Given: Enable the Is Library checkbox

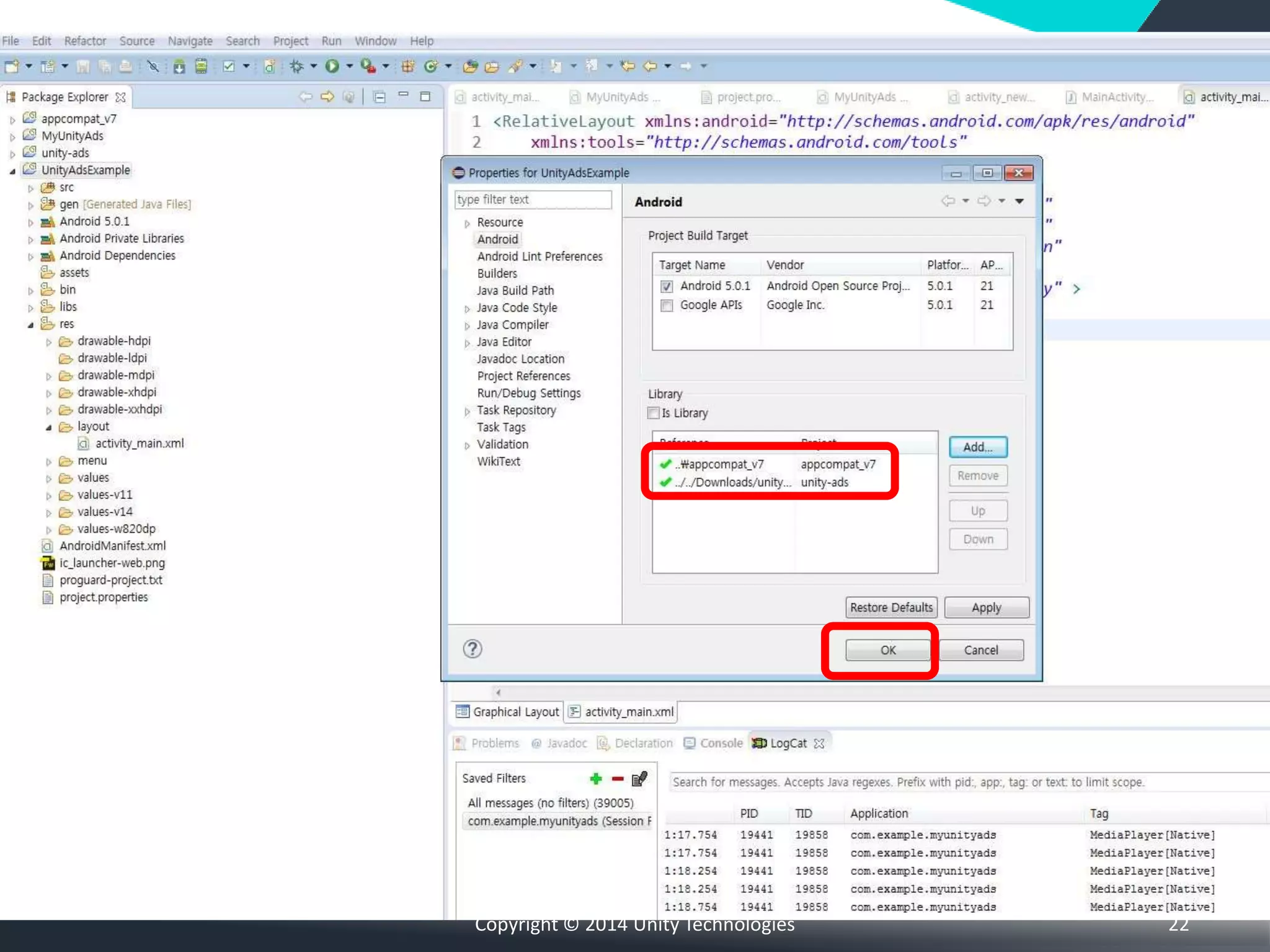Looking at the screenshot, I should [653, 413].
